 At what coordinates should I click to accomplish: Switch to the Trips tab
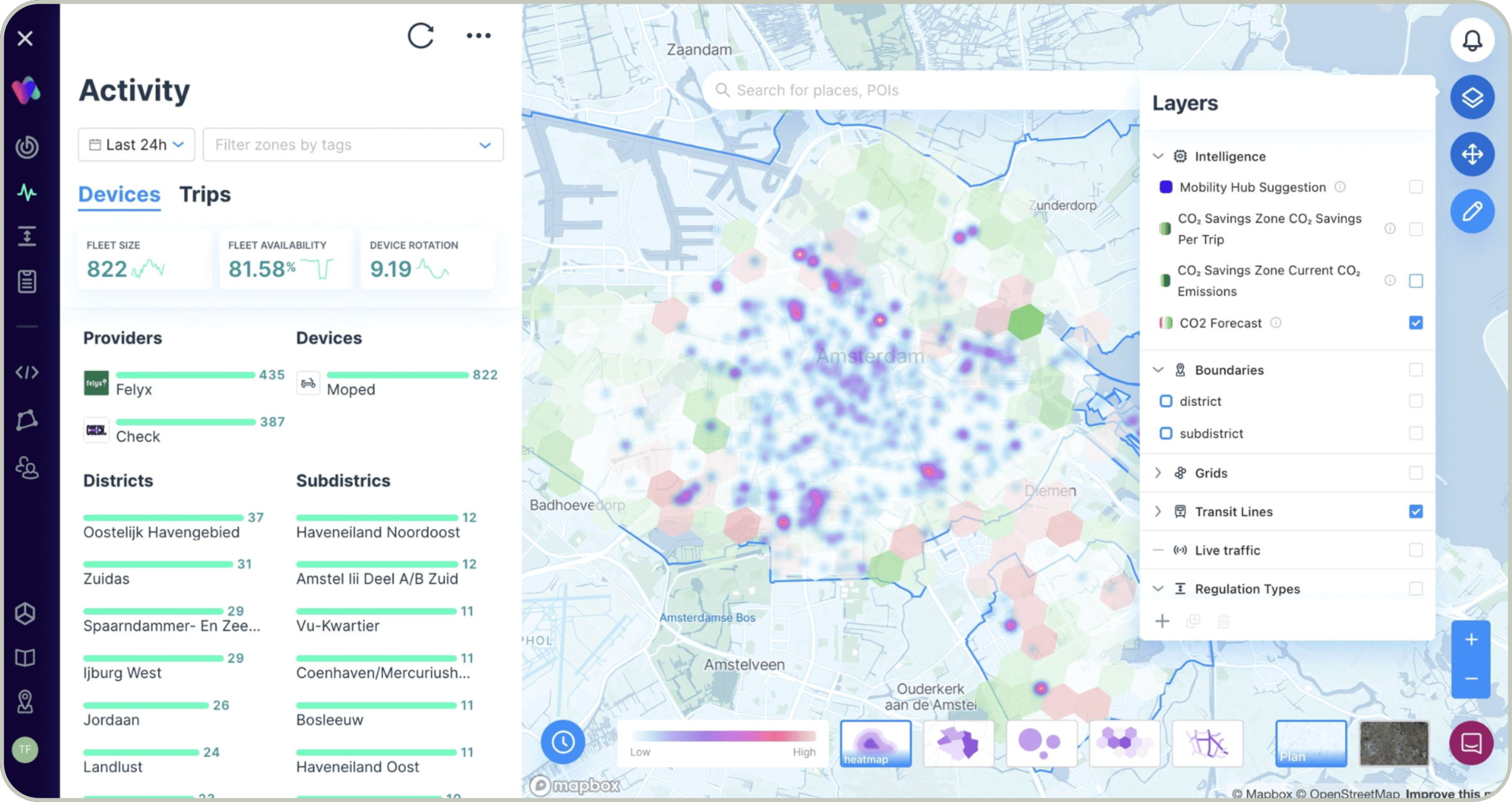[x=205, y=195]
